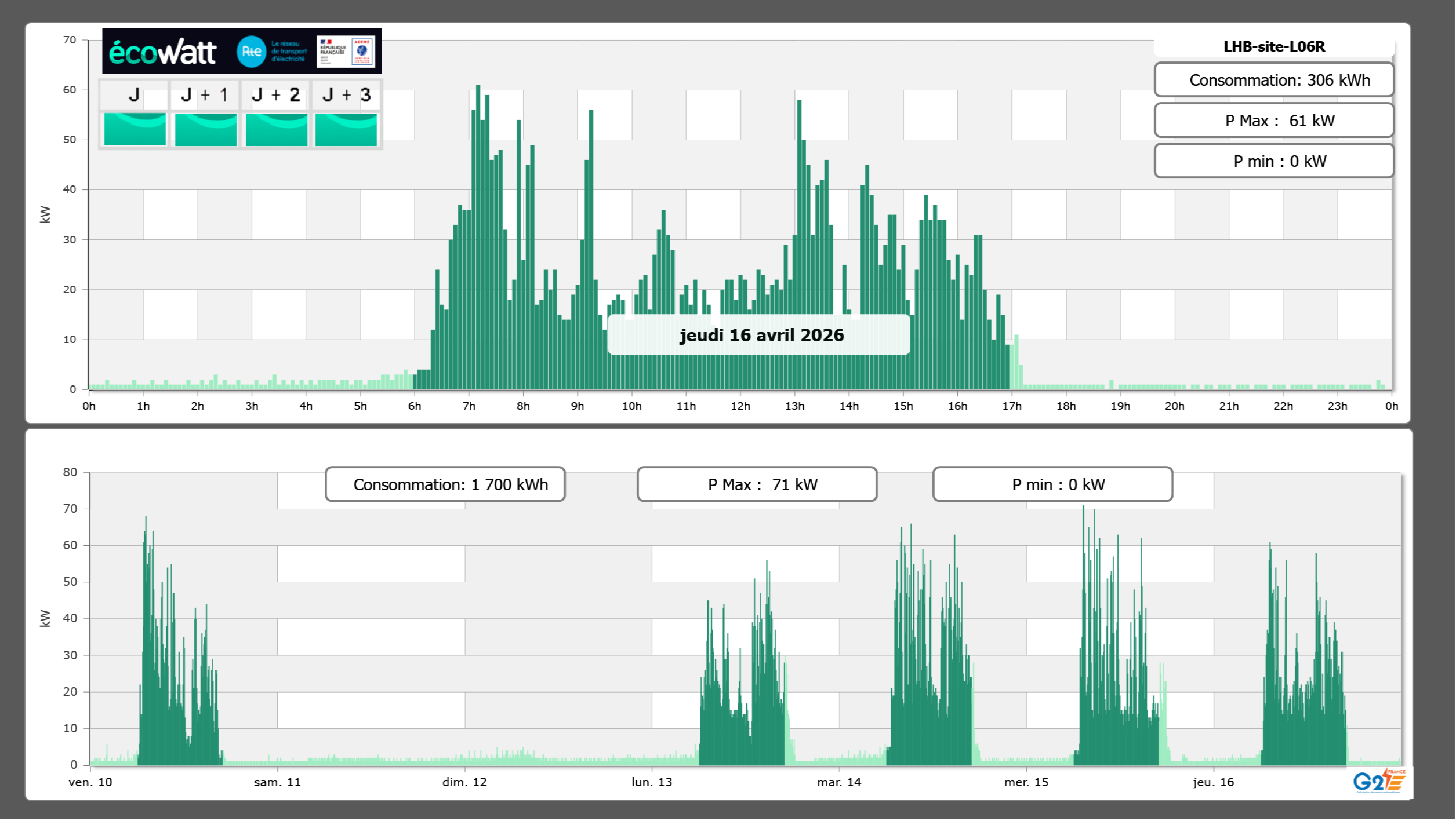The height and width of the screenshot is (820, 1456).
Task: Click the green signal tile under J + 3
Action: click(346, 129)
